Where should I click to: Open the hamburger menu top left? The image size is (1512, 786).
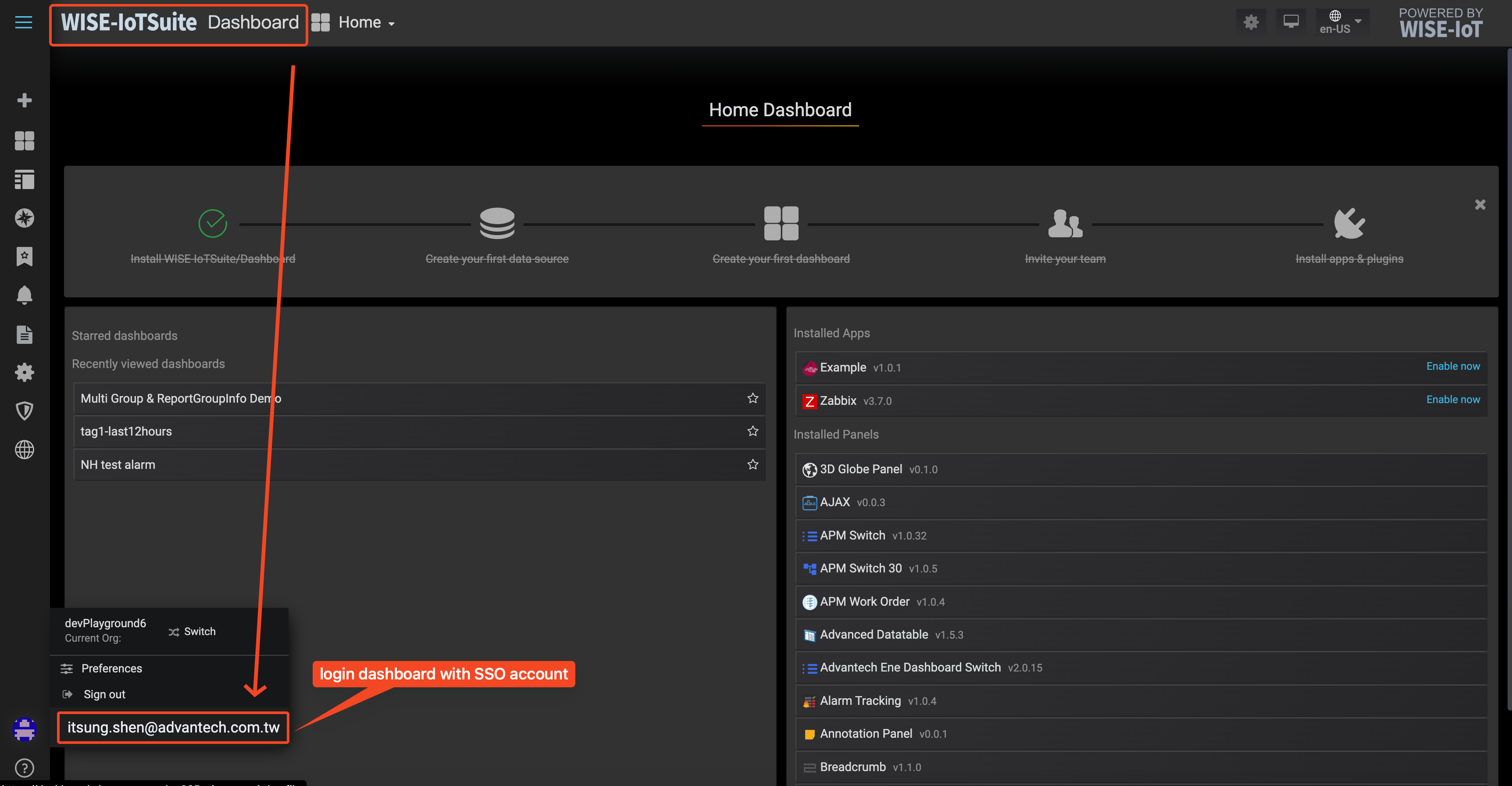pos(24,22)
